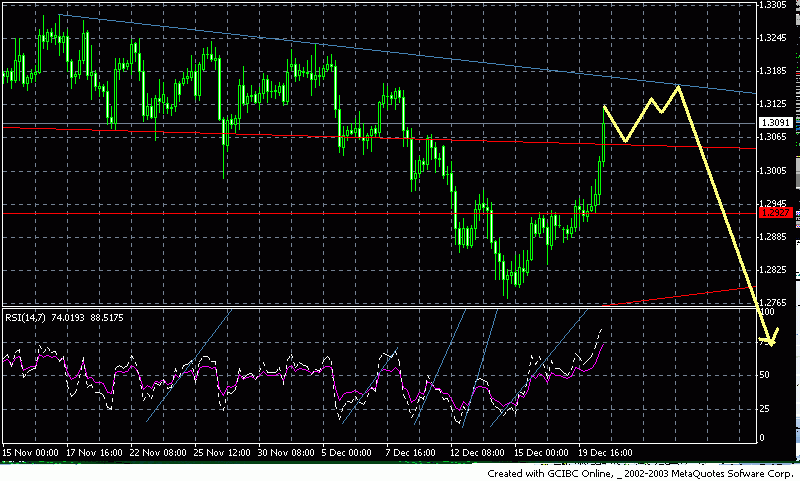Select the RSI value 88.5175
The width and height of the screenshot is (800, 481).
click(x=107, y=318)
